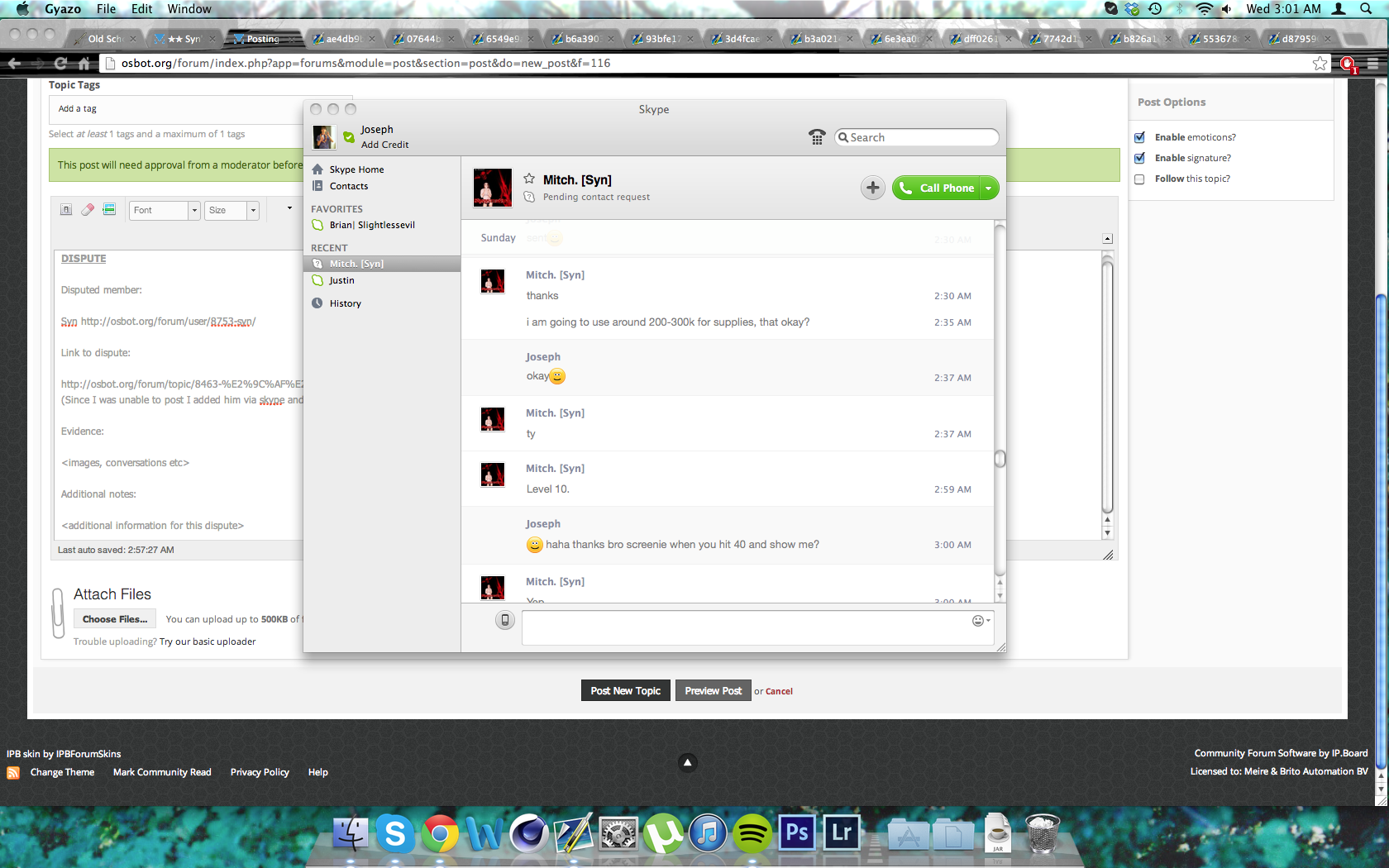The image size is (1389, 868).
Task: Select Brian| Slightlessevil in Favorites
Action: coord(372,225)
